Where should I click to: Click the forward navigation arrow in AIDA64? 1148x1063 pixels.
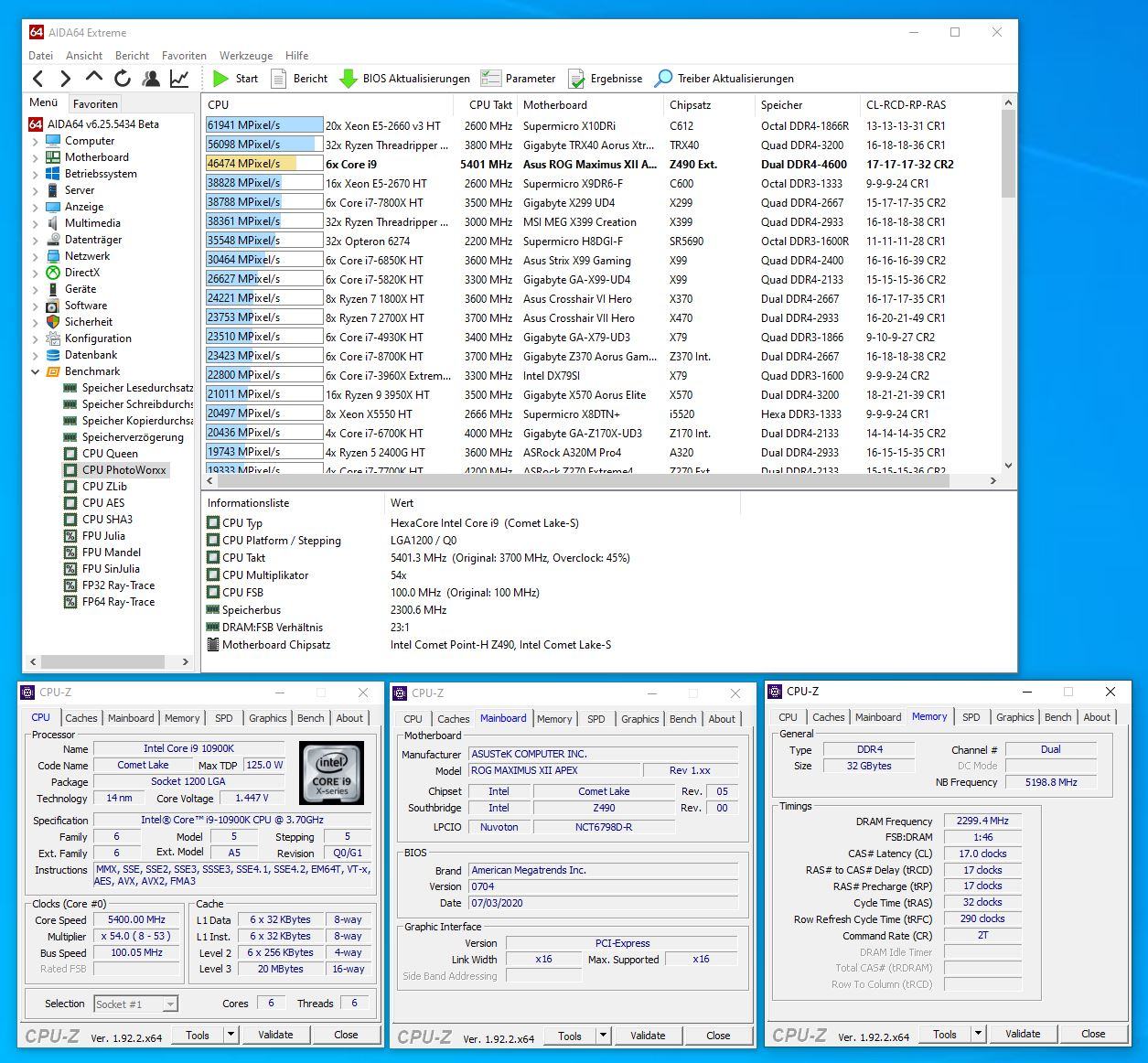pos(66,79)
